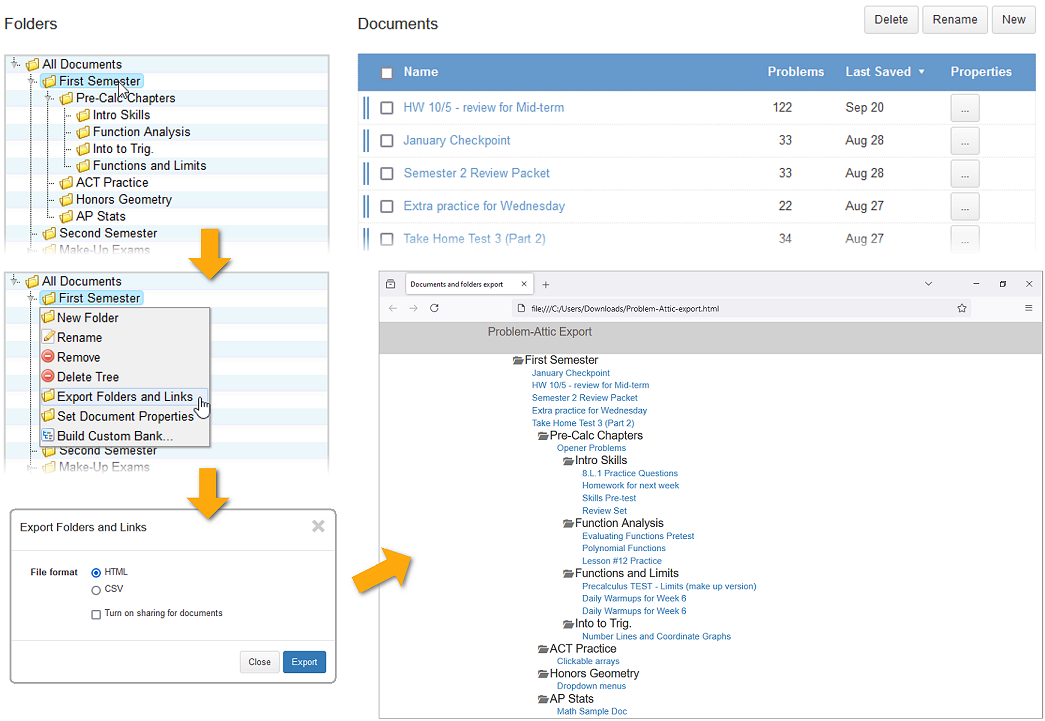Sort by the Last Saved column arrow
The height and width of the screenshot is (721, 1045).
(x=922, y=72)
